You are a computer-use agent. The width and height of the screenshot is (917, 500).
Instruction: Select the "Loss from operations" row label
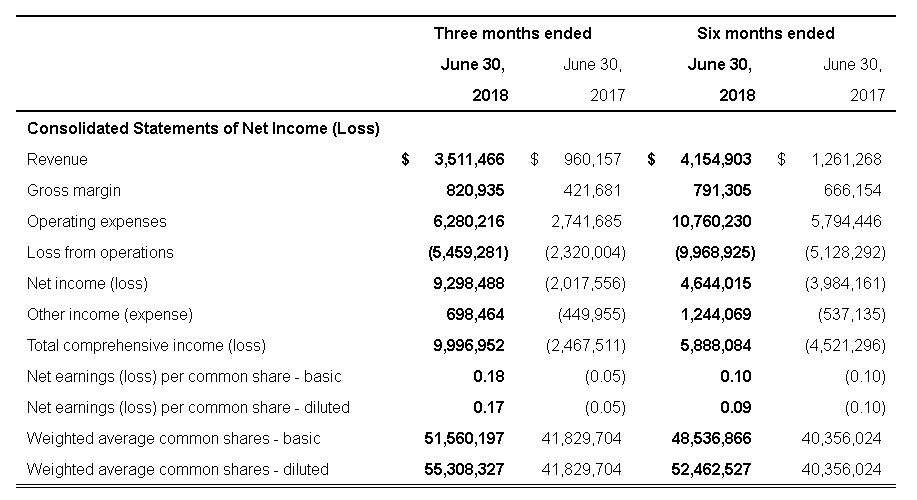point(100,252)
